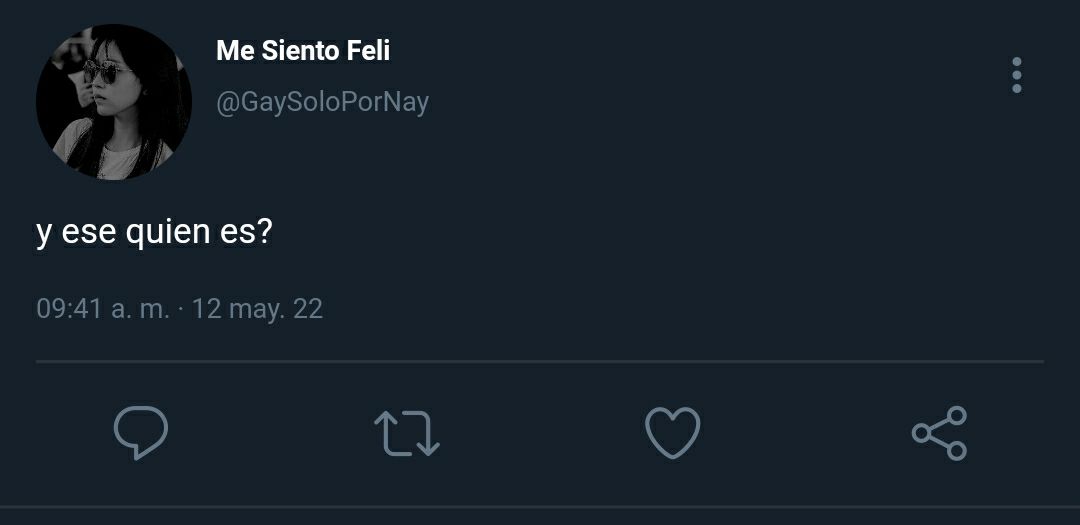Open the author's display name in the header
Screen dimensions: 1080x525
click(x=303, y=50)
